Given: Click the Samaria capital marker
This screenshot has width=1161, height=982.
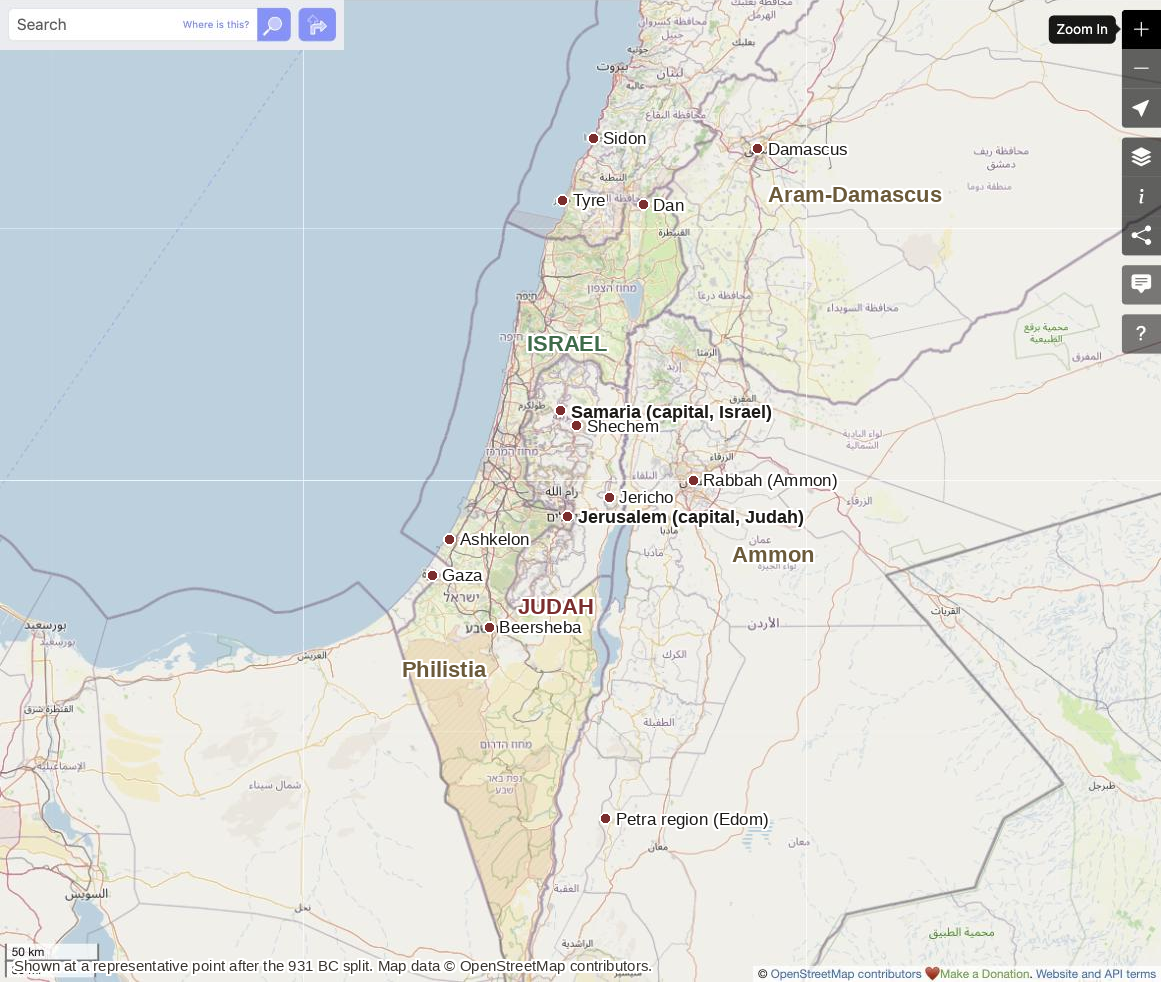Looking at the screenshot, I should click(x=561, y=411).
